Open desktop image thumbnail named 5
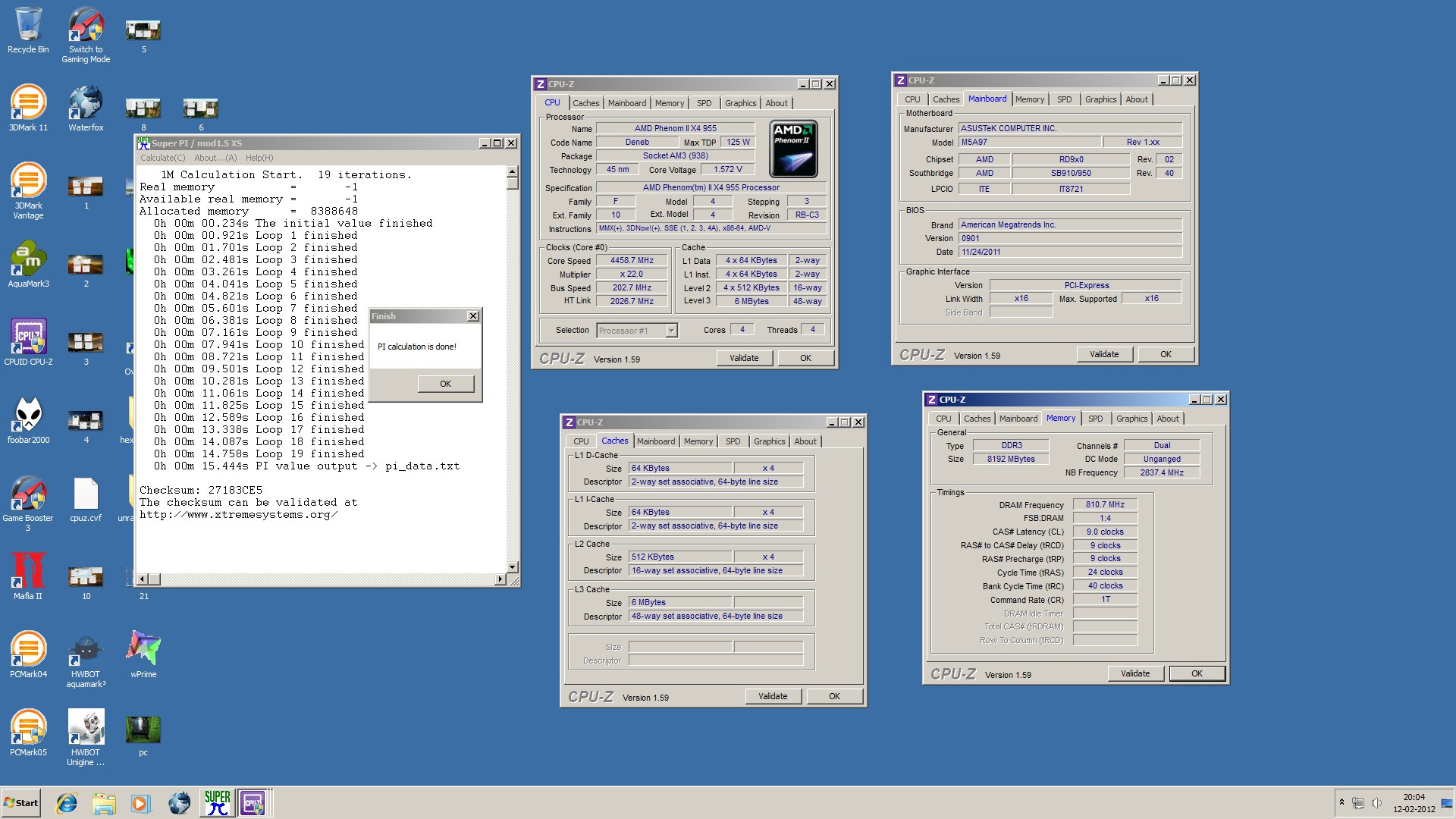The width and height of the screenshot is (1456, 819). click(x=143, y=35)
